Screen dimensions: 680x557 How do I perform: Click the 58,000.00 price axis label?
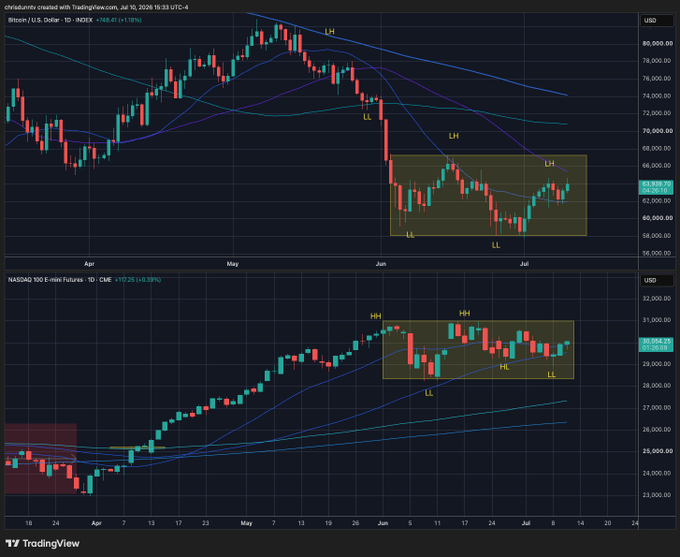point(657,236)
